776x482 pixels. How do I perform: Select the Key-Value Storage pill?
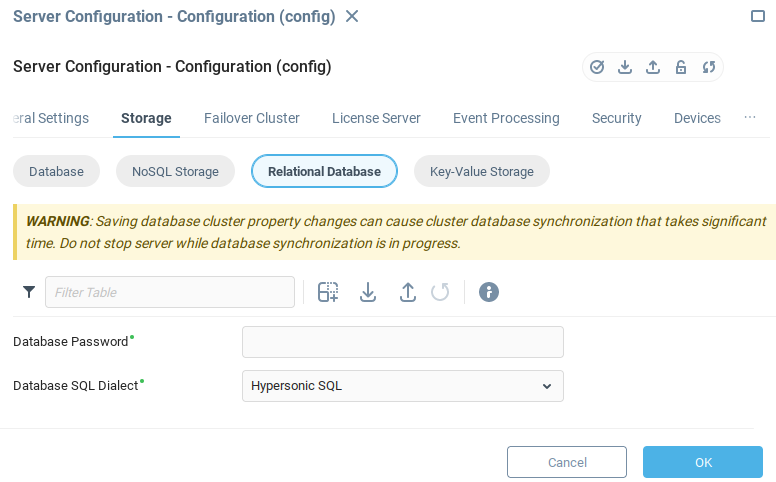(482, 171)
